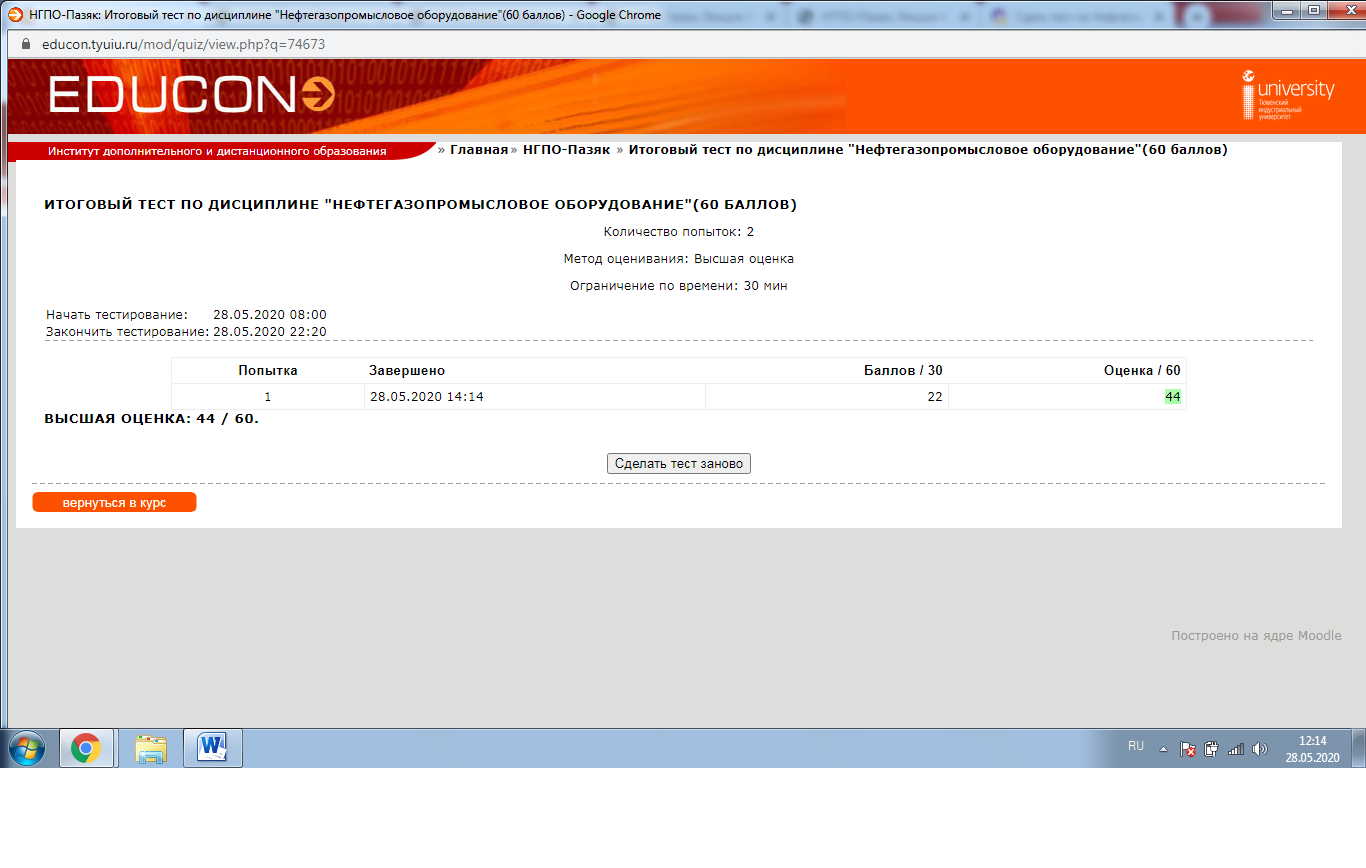Open the RU input language selector

[1136, 746]
